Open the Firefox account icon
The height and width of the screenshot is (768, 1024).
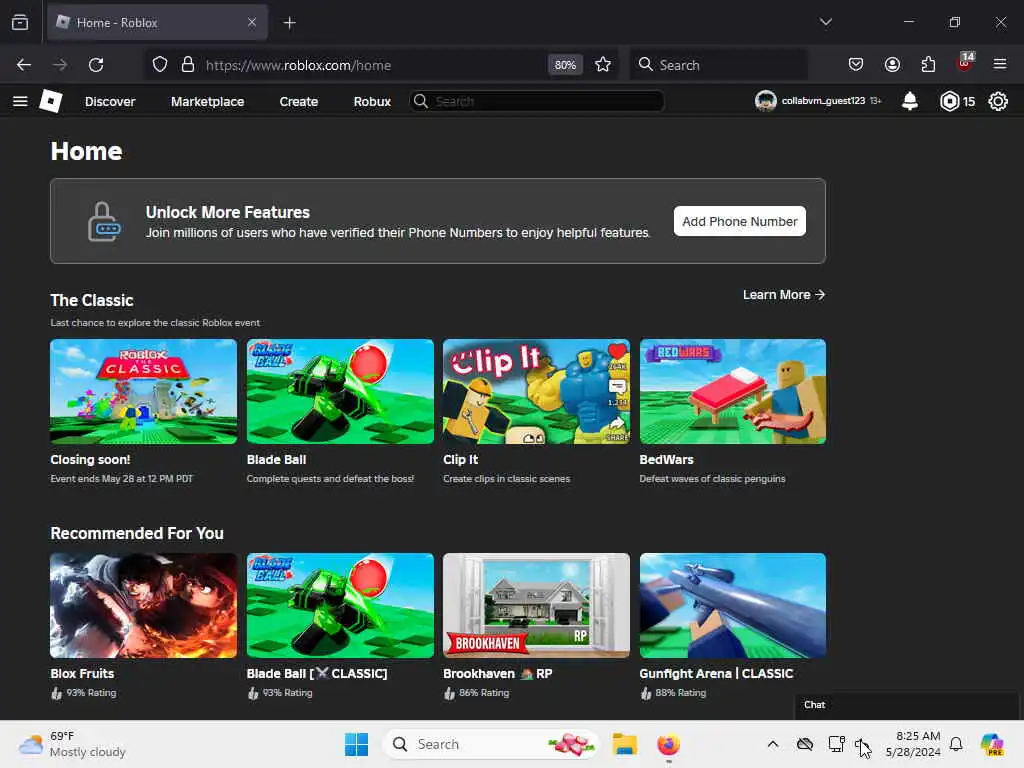(x=892, y=64)
